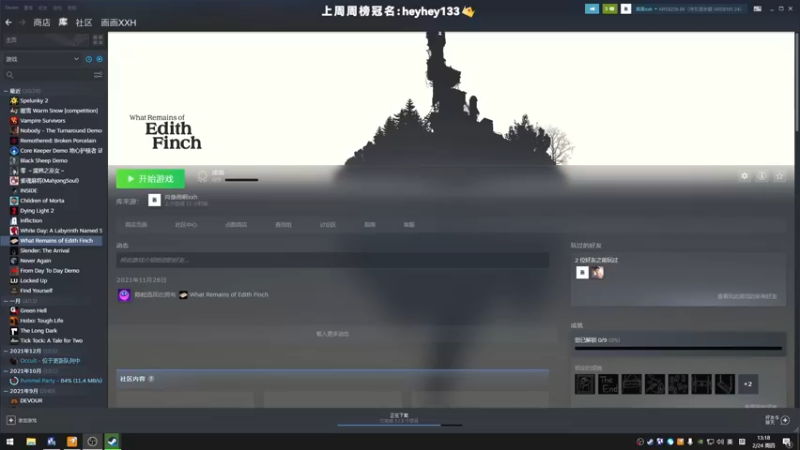The width and height of the screenshot is (800, 450).
Task: Toggle the recent-activity clock filter icon
Action: pos(89,59)
